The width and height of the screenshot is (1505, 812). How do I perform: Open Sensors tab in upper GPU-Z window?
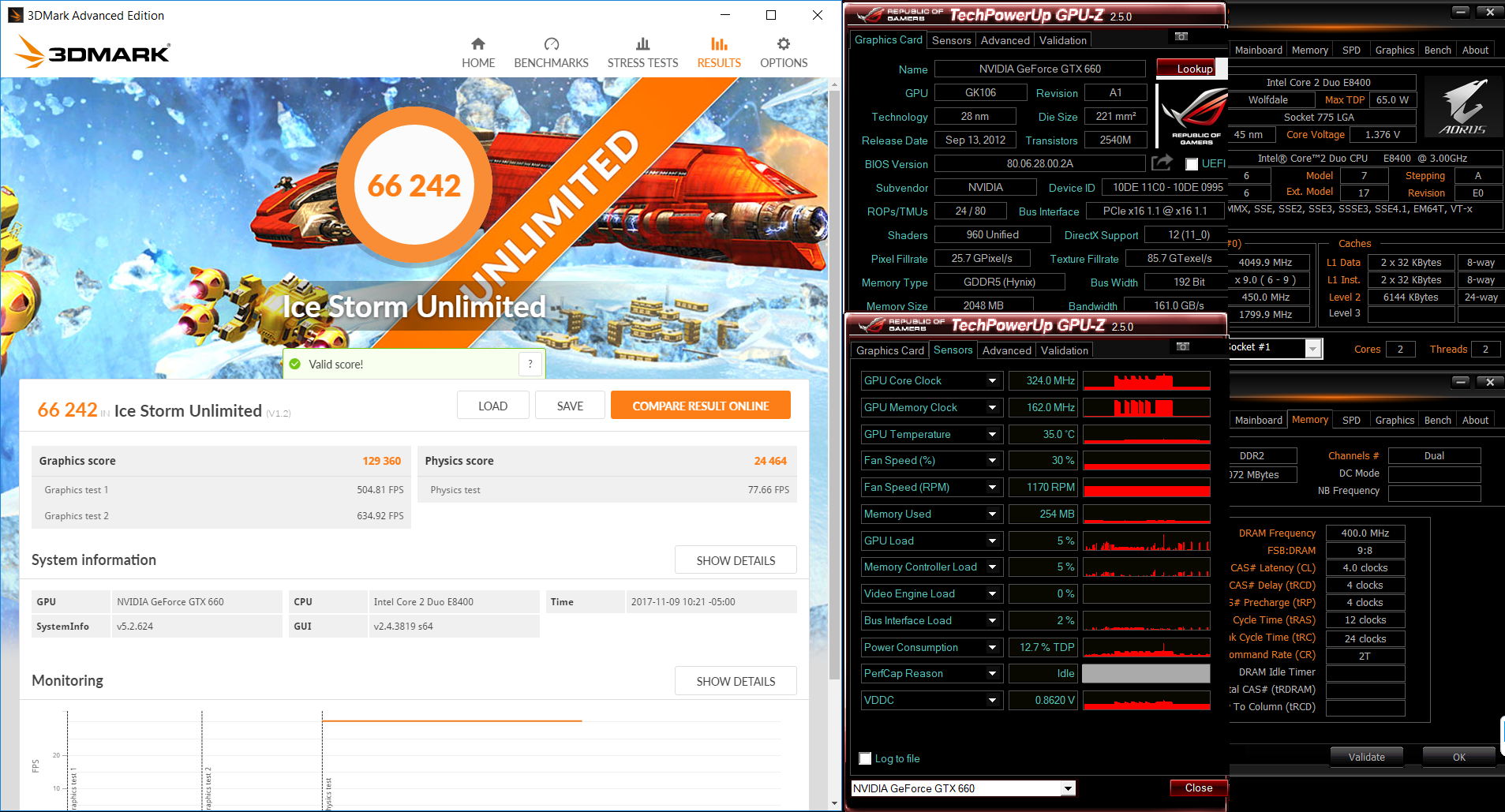click(951, 40)
